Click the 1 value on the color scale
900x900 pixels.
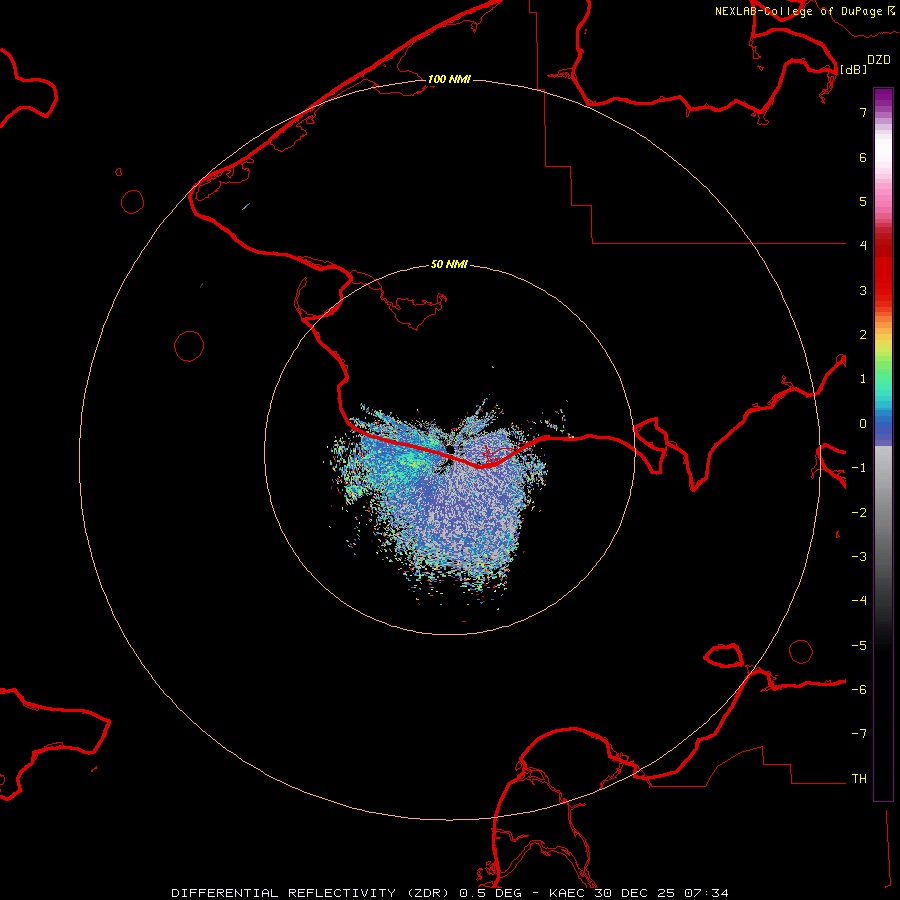pos(863,379)
